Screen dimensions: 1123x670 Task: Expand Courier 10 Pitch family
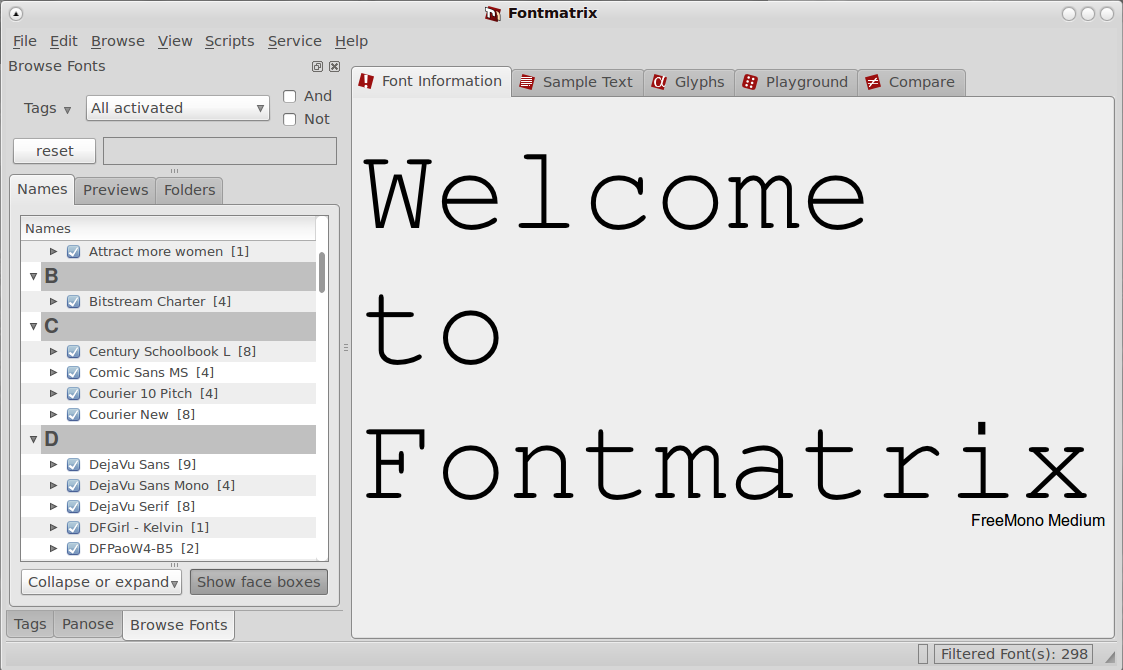click(x=53, y=393)
